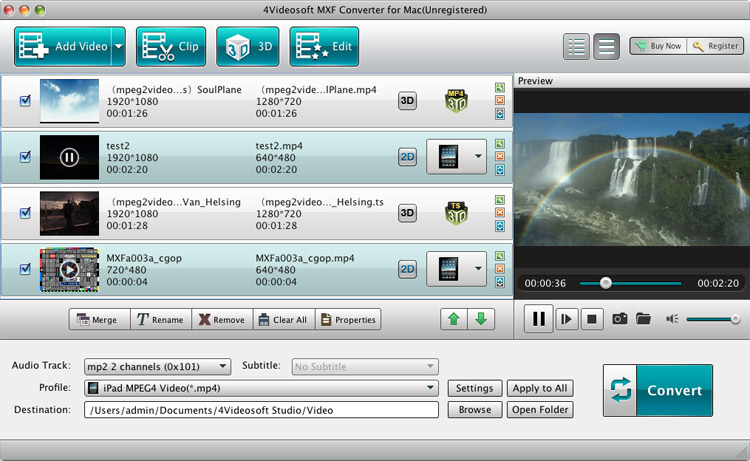This screenshot has width=750, height=461.
Task: Browse for destination folder
Action: [x=474, y=410]
